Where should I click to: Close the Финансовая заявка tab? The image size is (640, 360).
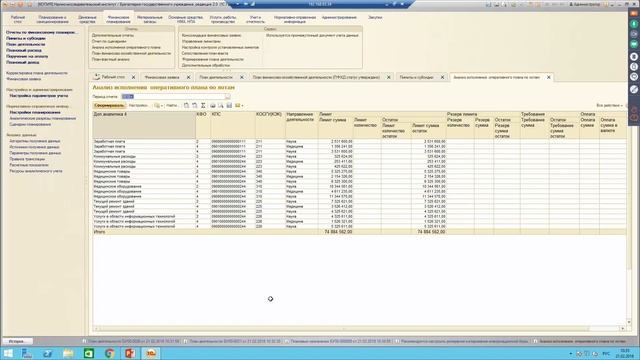coord(189,77)
